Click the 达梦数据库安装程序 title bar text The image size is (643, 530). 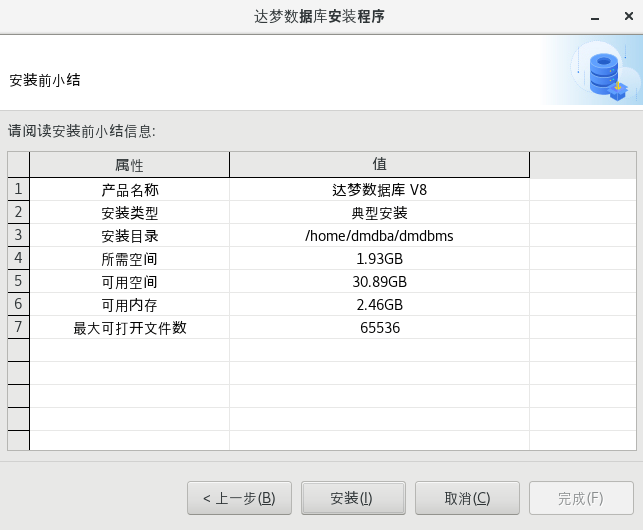point(319,16)
